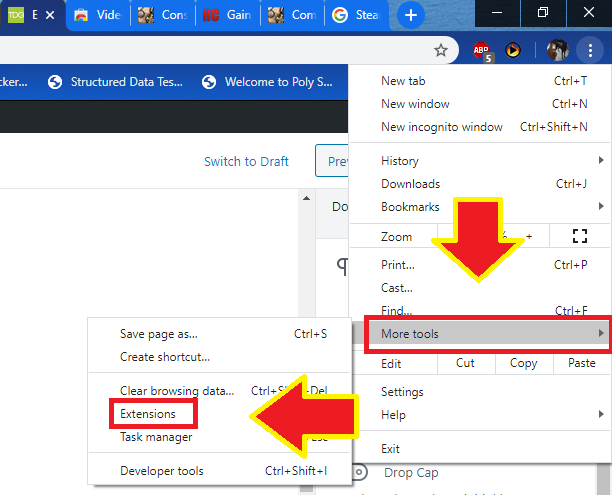
Task: Select Clear browsing data...
Action: click(x=220, y=391)
